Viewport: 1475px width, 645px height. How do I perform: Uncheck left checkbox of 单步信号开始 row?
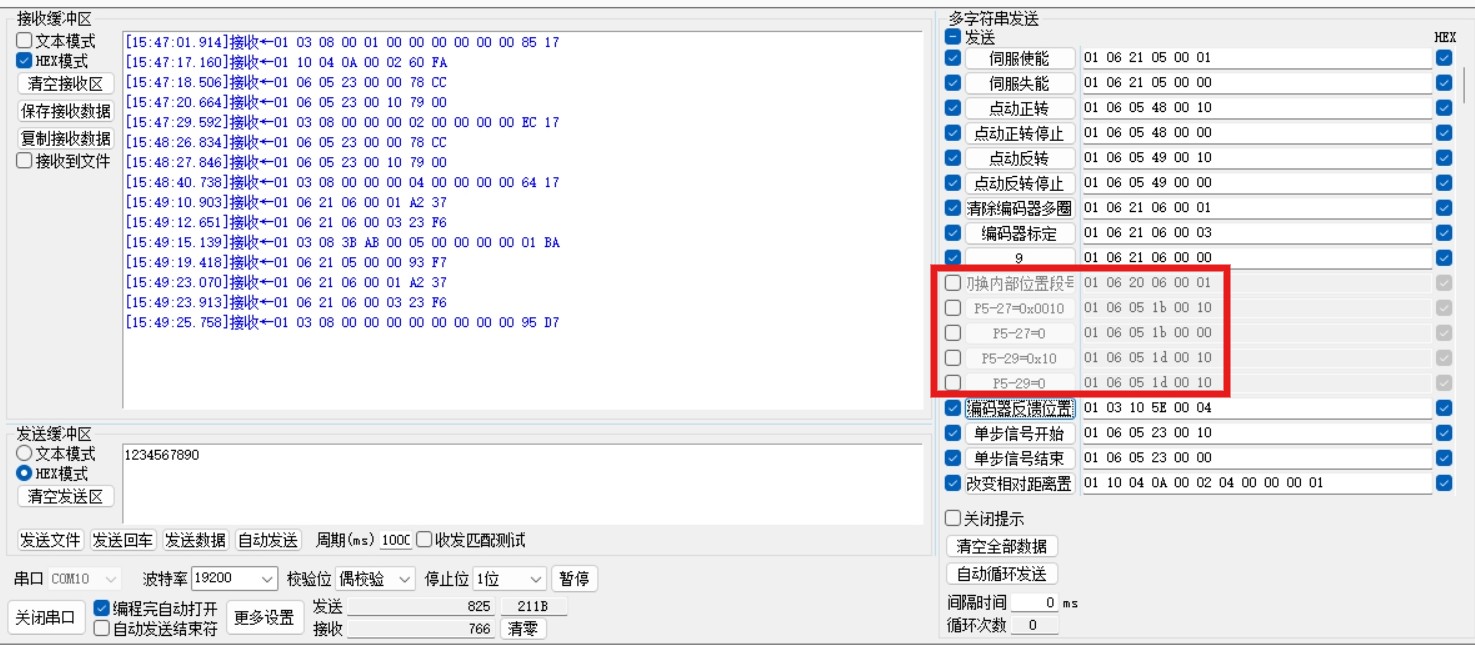(x=953, y=433)
